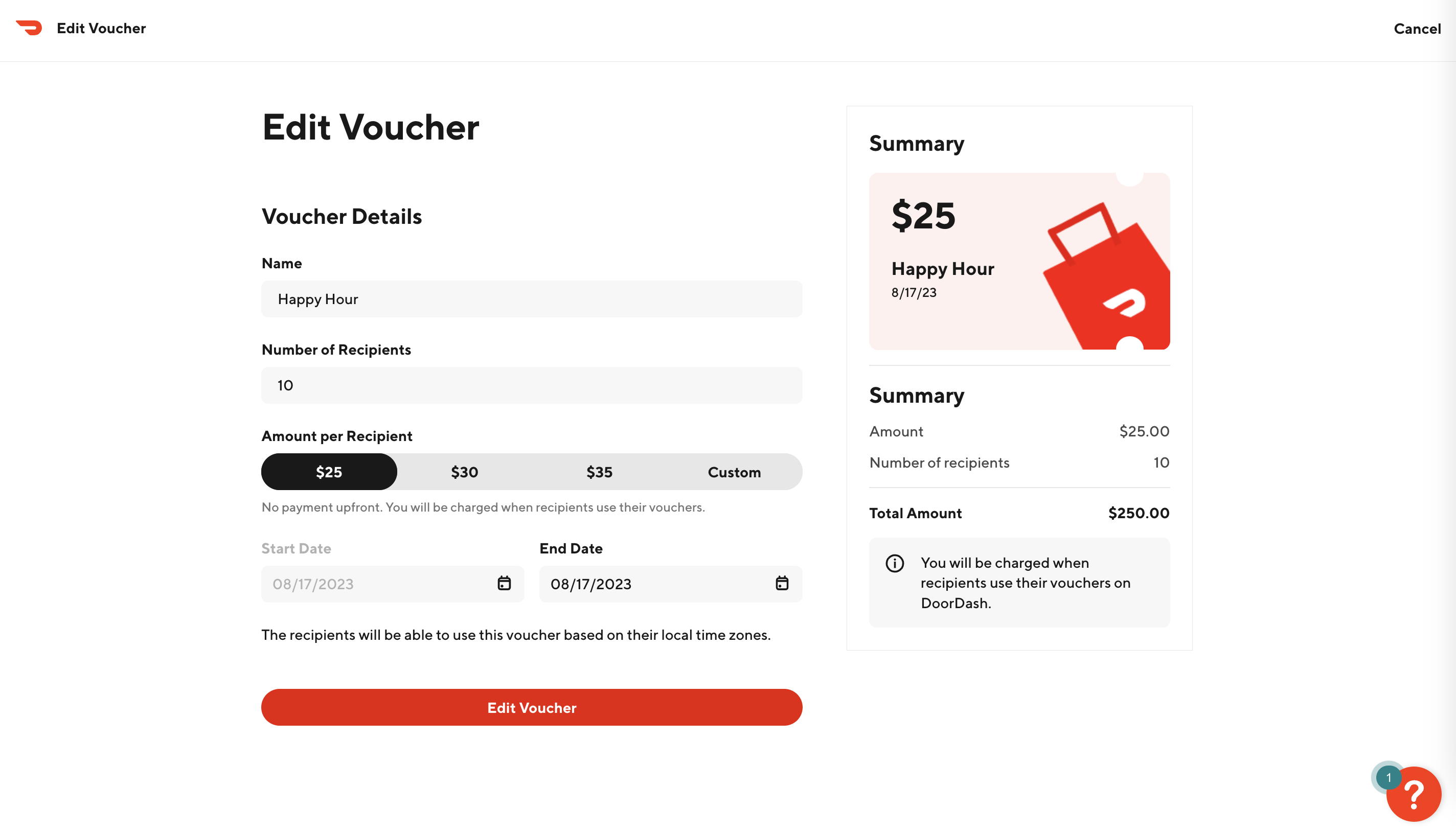Select the $30 amount option
Image resolution: width=1456 pixels, height=833 pixels.
(x=464, y=471)
